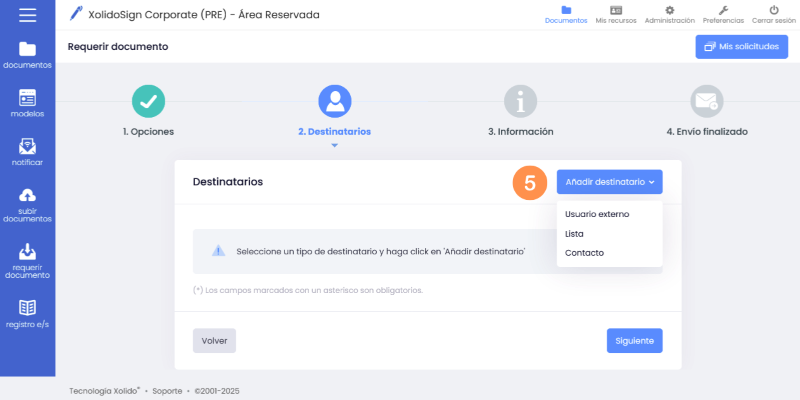Viewport: 800px width, 400px height.
Task: Click the 'Seleccione un tipo de destinatario' message
Action: click(x=381, y=252)
